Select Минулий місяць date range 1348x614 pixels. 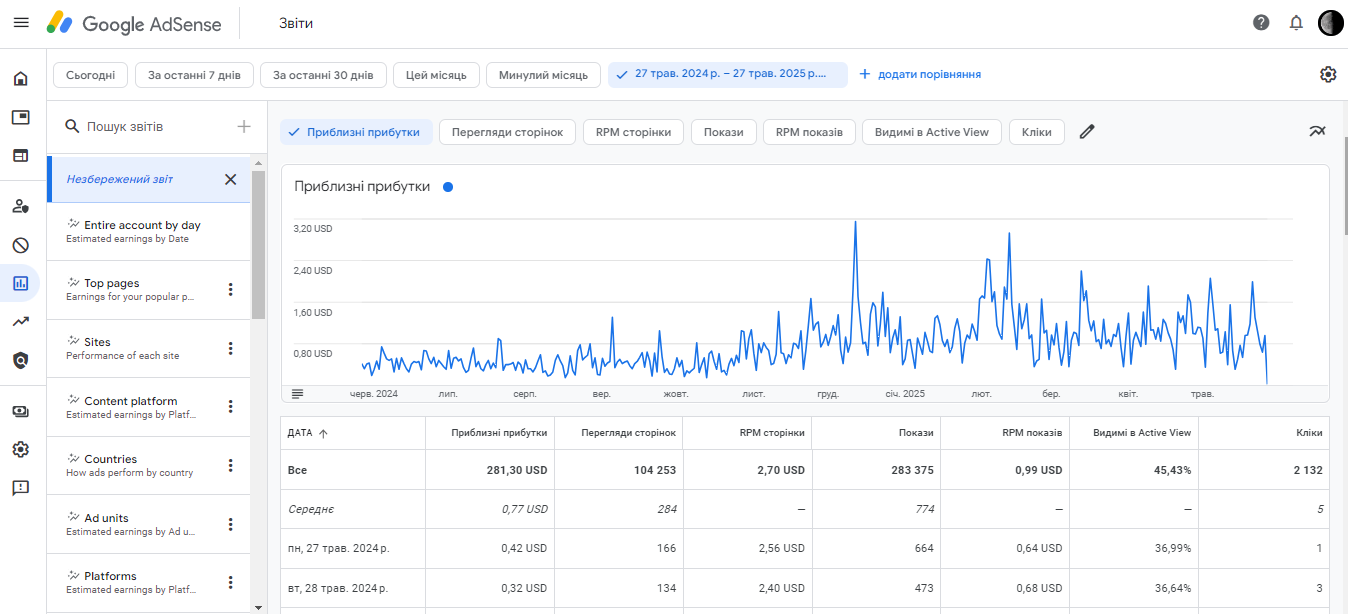(543, 75)
